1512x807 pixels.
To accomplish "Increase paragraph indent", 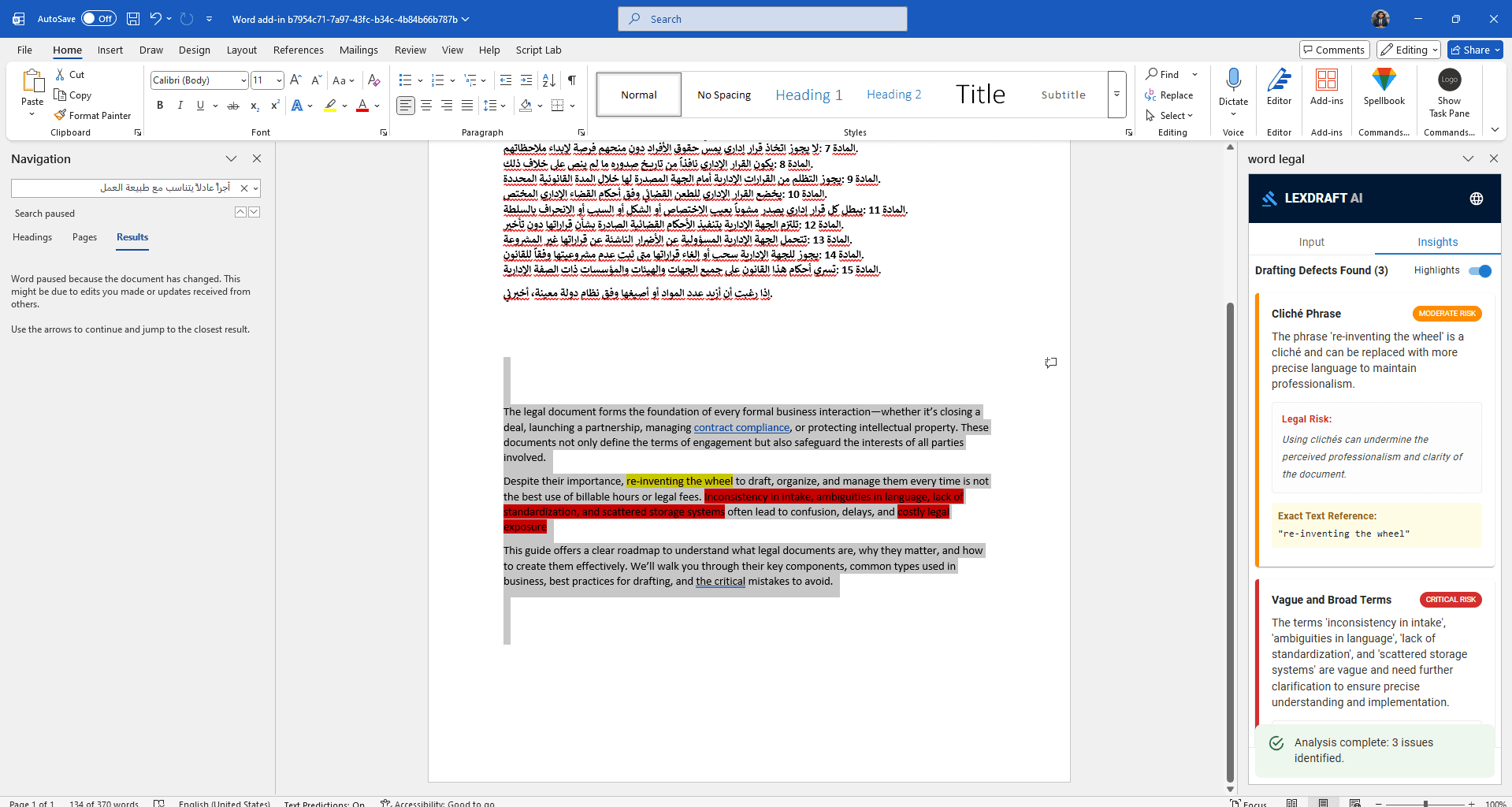I will 526,80.
